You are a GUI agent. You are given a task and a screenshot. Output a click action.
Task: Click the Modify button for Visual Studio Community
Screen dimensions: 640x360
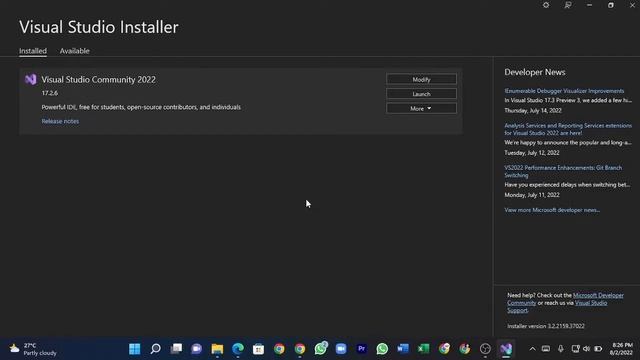click(421, 79)
